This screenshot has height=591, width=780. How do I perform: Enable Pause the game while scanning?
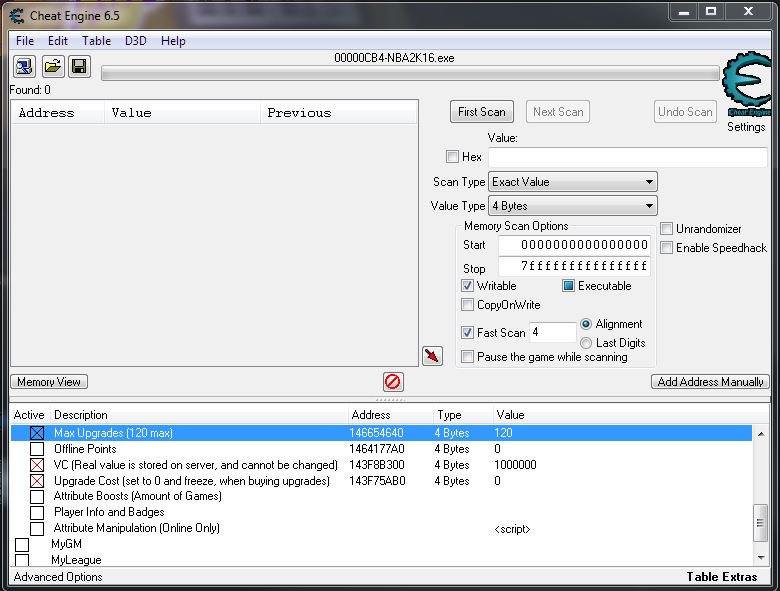[467, 357]
